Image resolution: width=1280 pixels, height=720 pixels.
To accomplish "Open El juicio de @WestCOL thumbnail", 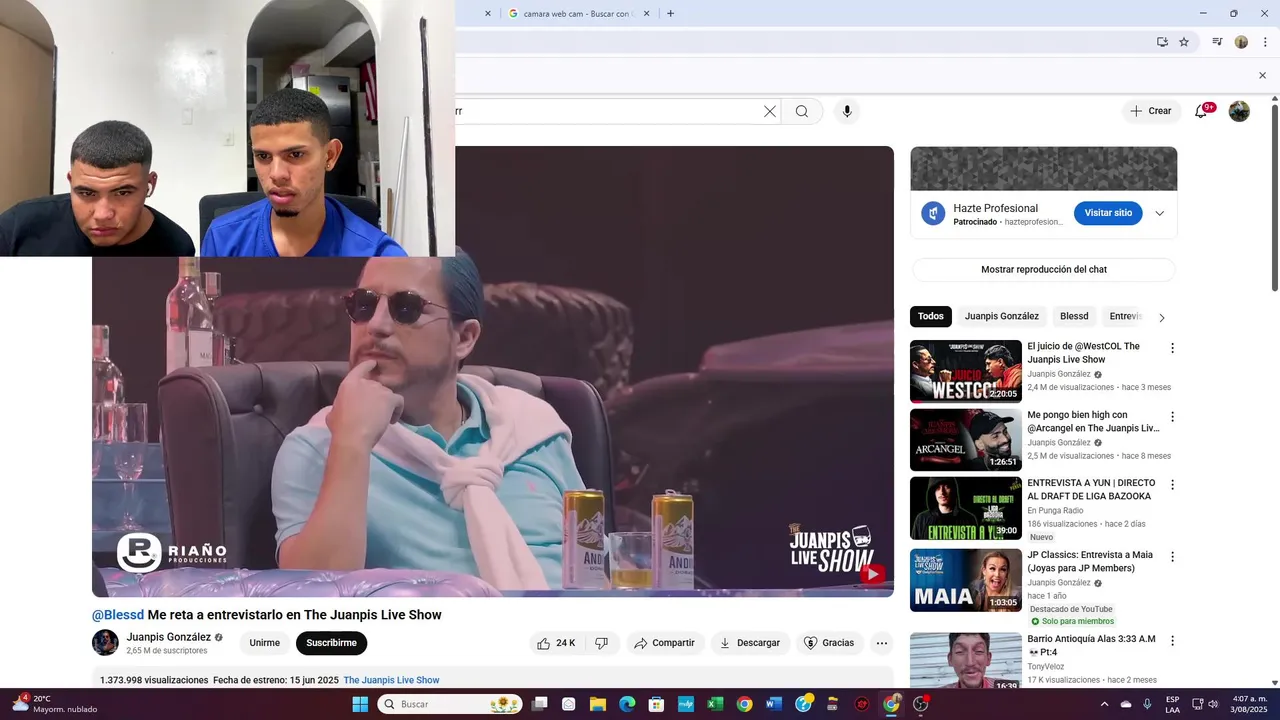I will [x=965, y=371].
